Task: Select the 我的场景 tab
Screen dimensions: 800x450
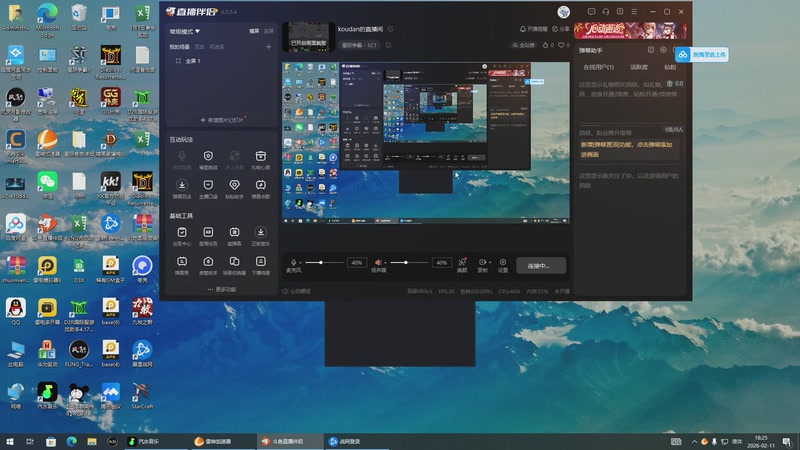Action: pyautogui.click(x=180, y=47)
